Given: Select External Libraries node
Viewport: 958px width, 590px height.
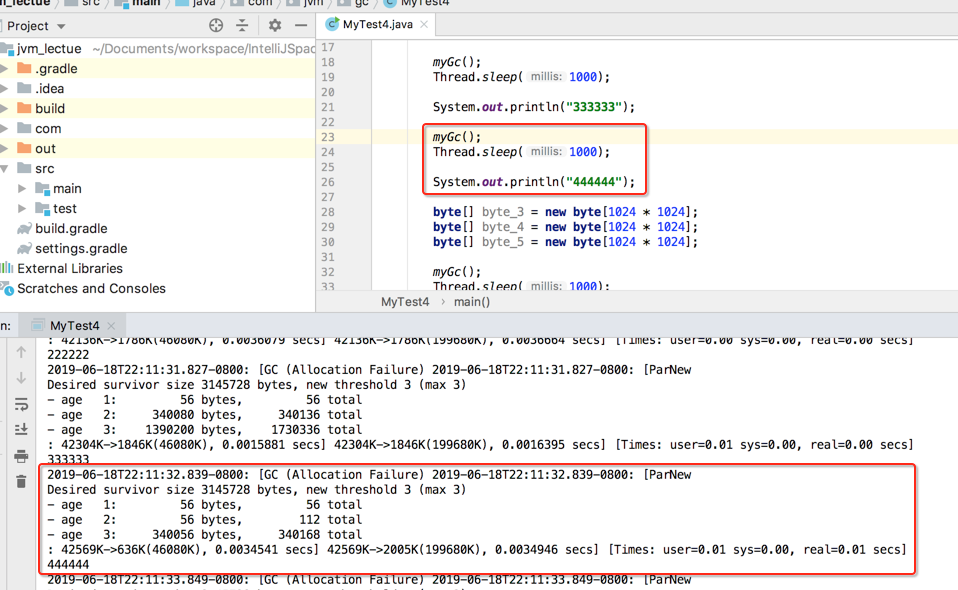Looking at the screenshot, I should 70,269.
